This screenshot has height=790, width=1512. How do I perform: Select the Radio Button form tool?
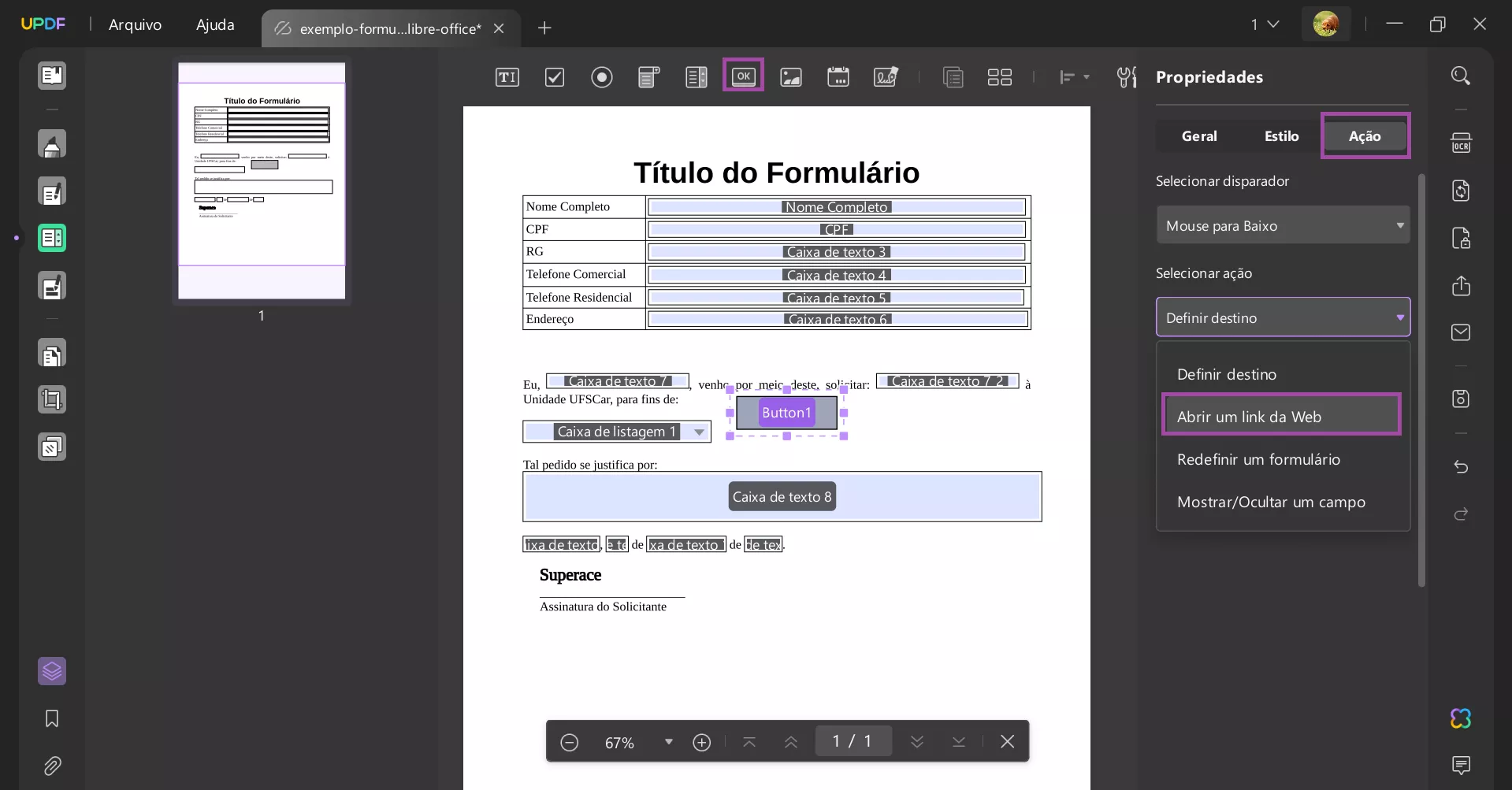(602, 76)
